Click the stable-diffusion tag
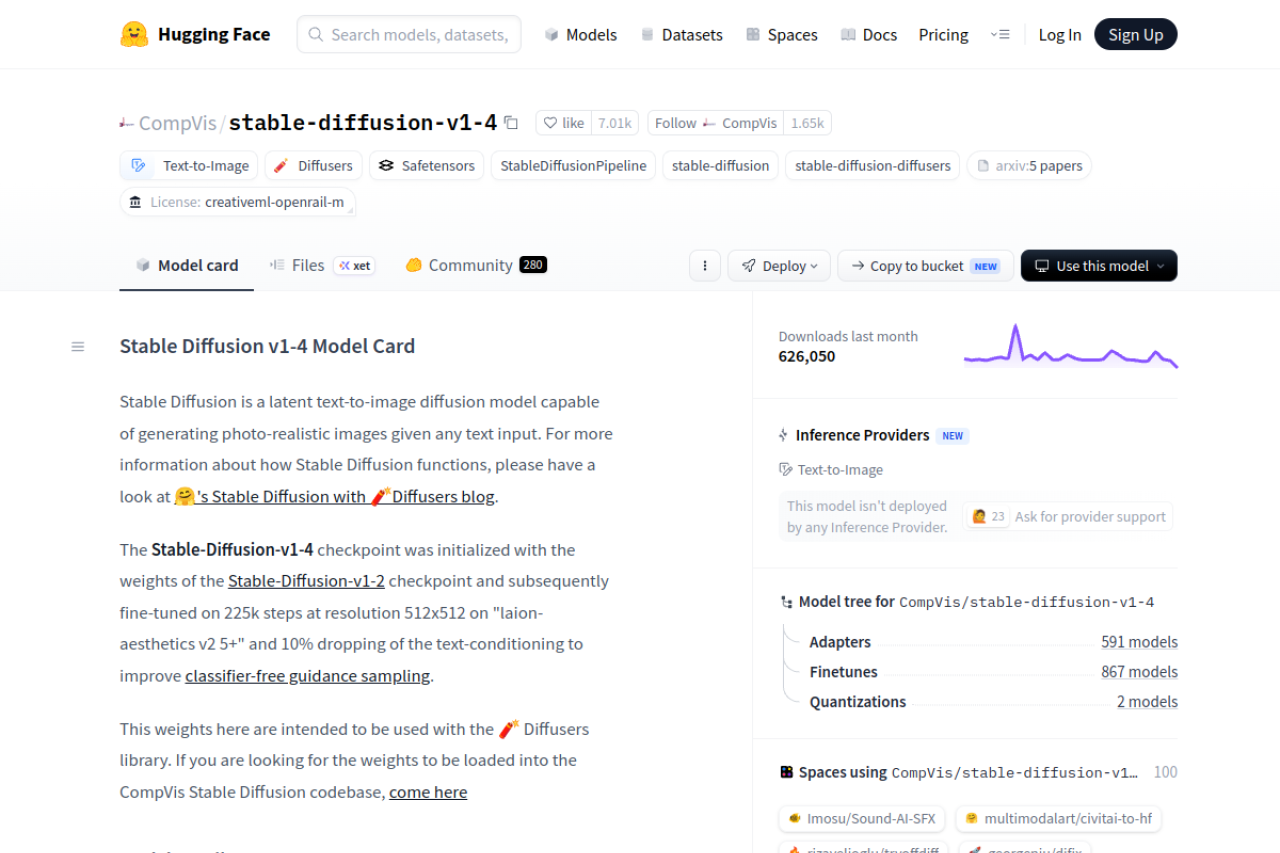This screenshot has height=853, width=1280. (x=720, y=166)
